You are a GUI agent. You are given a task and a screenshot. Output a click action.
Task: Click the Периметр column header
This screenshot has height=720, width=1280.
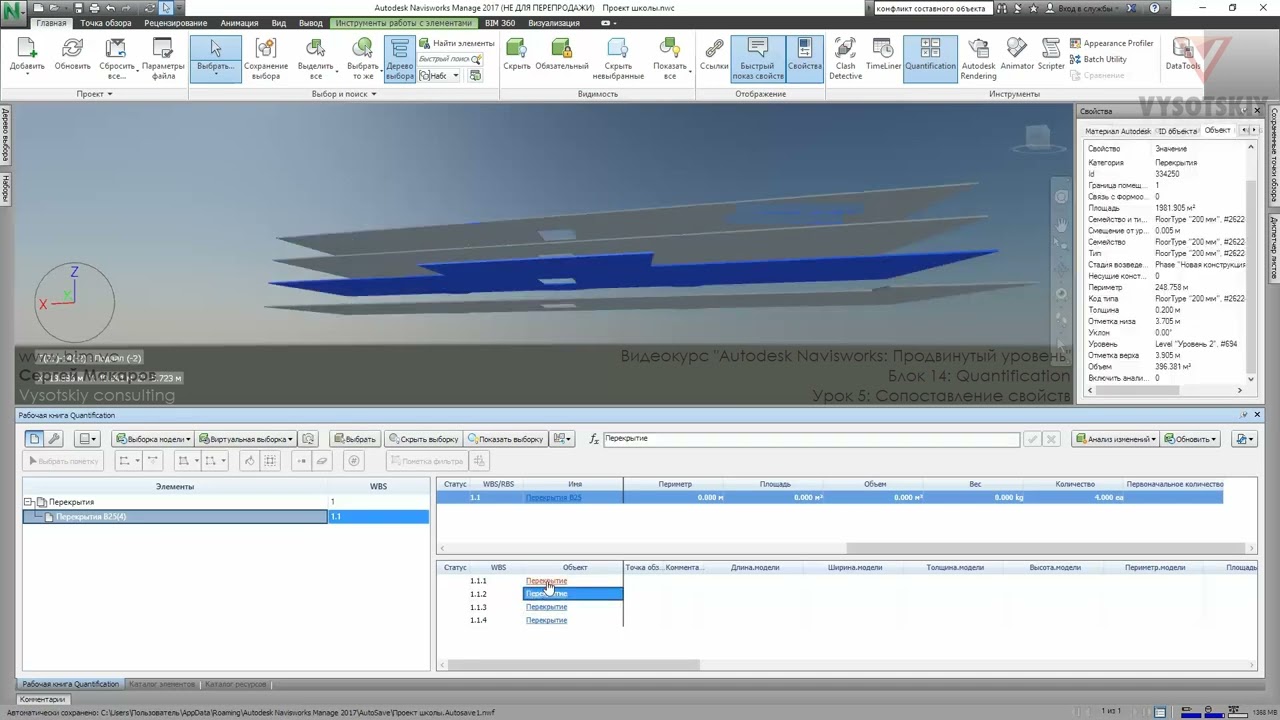[x=675, y=484]
